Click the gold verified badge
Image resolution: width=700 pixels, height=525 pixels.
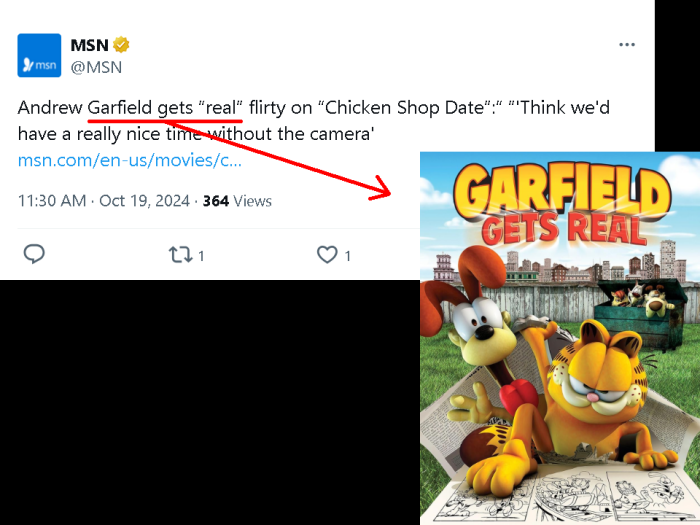(x=121, y=45)
